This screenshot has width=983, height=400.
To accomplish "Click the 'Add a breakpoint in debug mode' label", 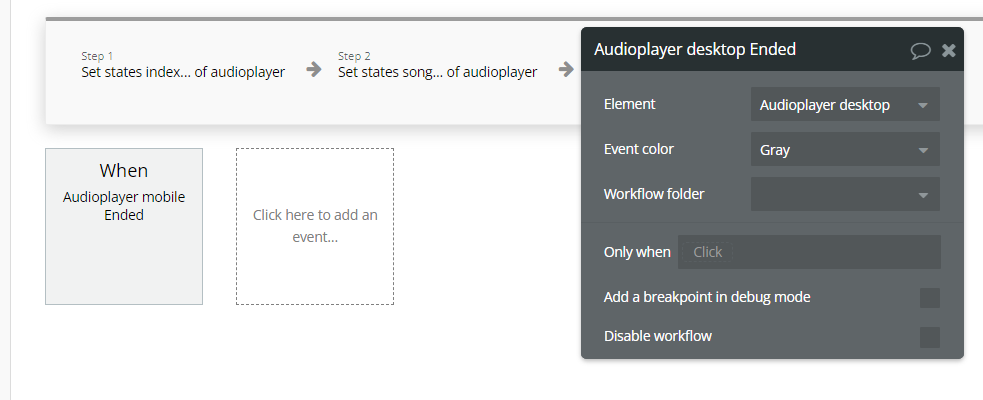I will (707, 297).
